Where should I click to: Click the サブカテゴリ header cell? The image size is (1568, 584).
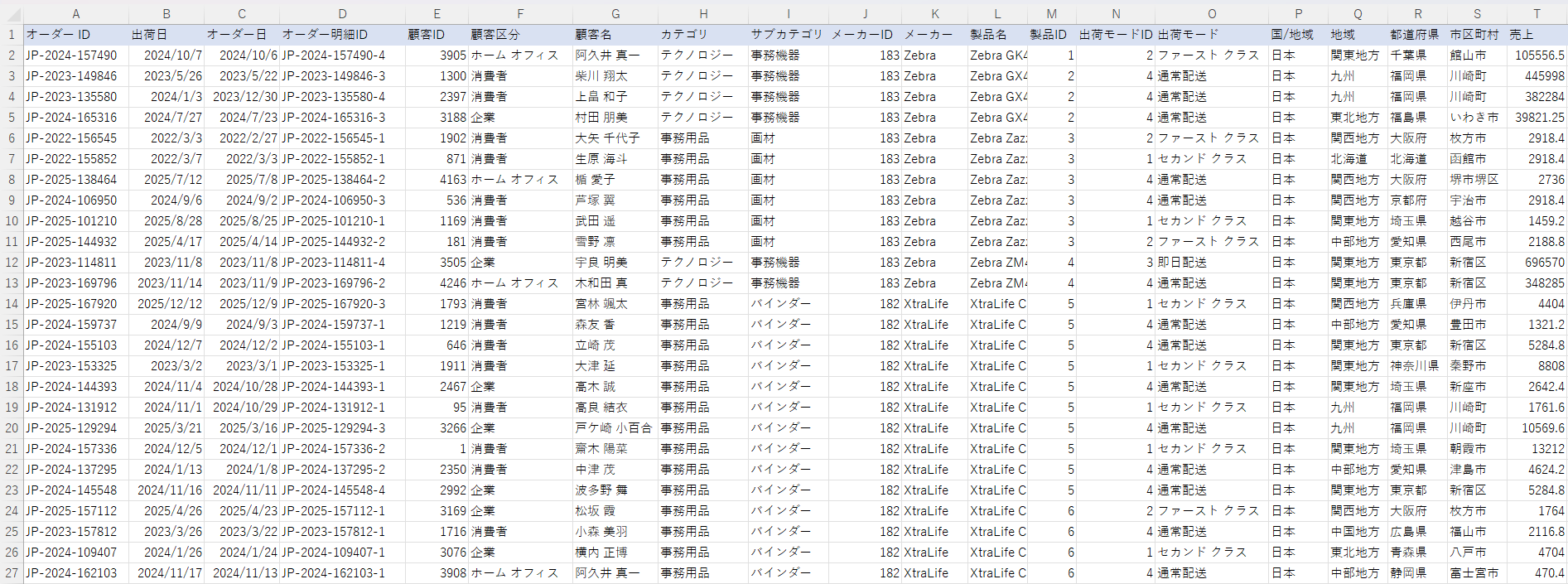pyautogui.click(x=789, y=34)
